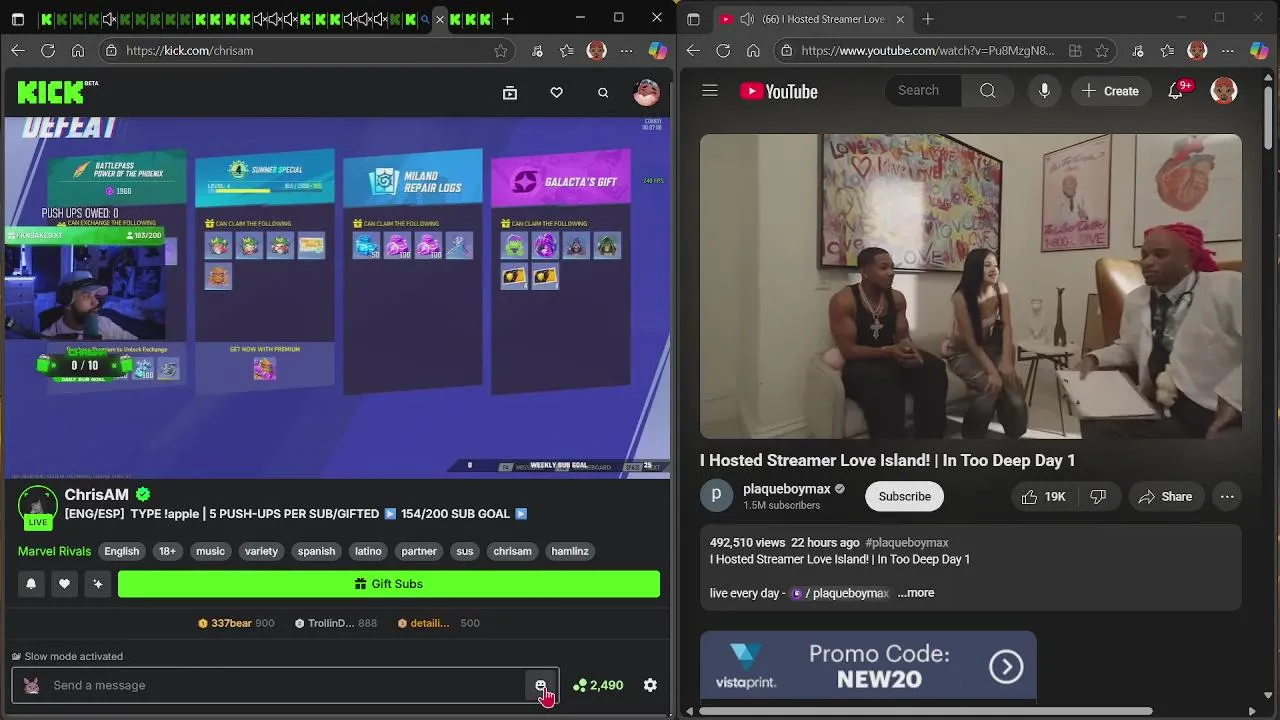
Task: Favorite the Kick page with star icon
Action: coord(500,50)
